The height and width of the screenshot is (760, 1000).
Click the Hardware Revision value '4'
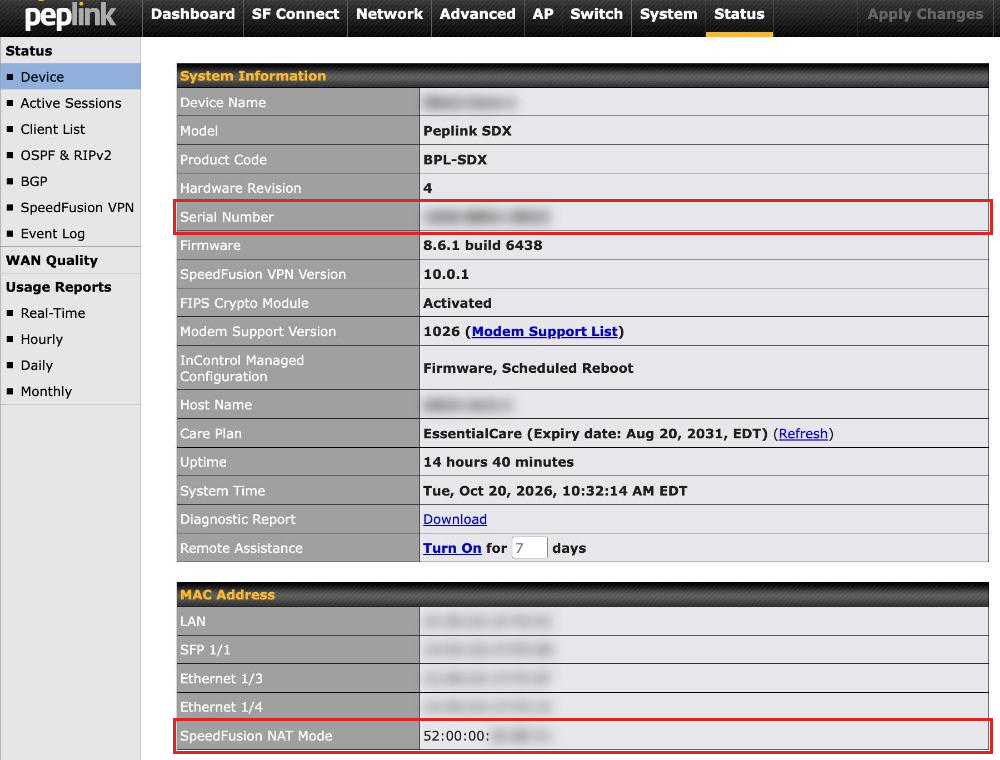[x=427, y=188]
